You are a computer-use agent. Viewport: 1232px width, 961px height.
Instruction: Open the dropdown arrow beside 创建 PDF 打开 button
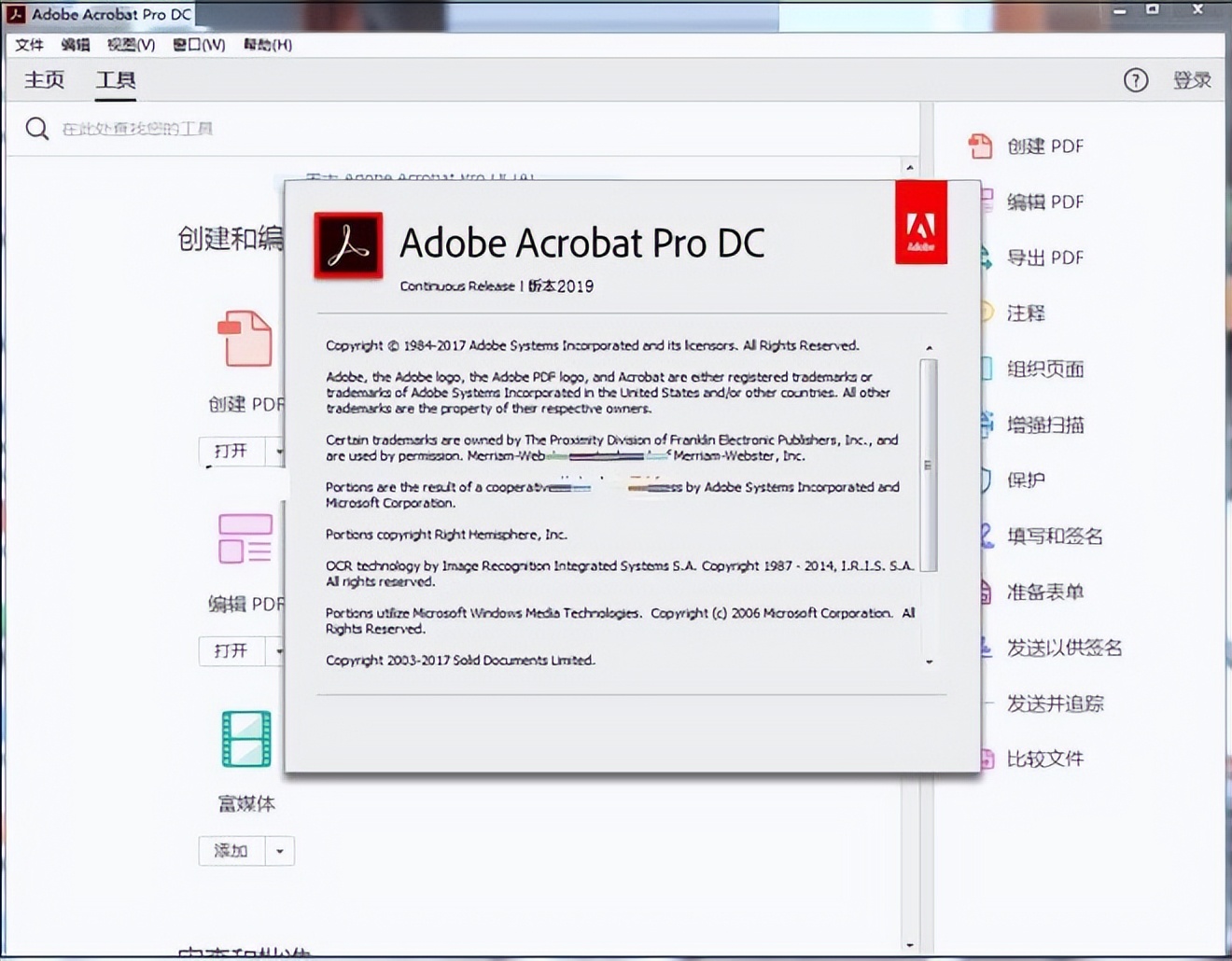point(279,452)
